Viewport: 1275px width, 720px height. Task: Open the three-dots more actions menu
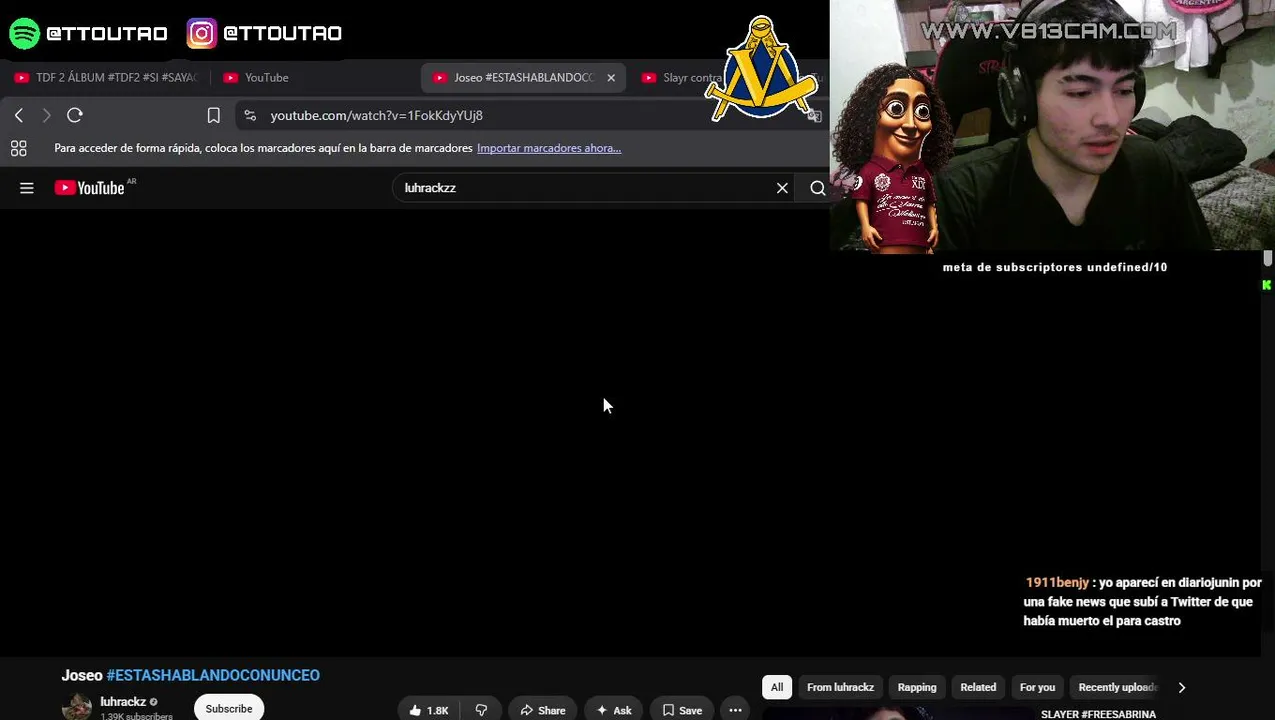735,710
